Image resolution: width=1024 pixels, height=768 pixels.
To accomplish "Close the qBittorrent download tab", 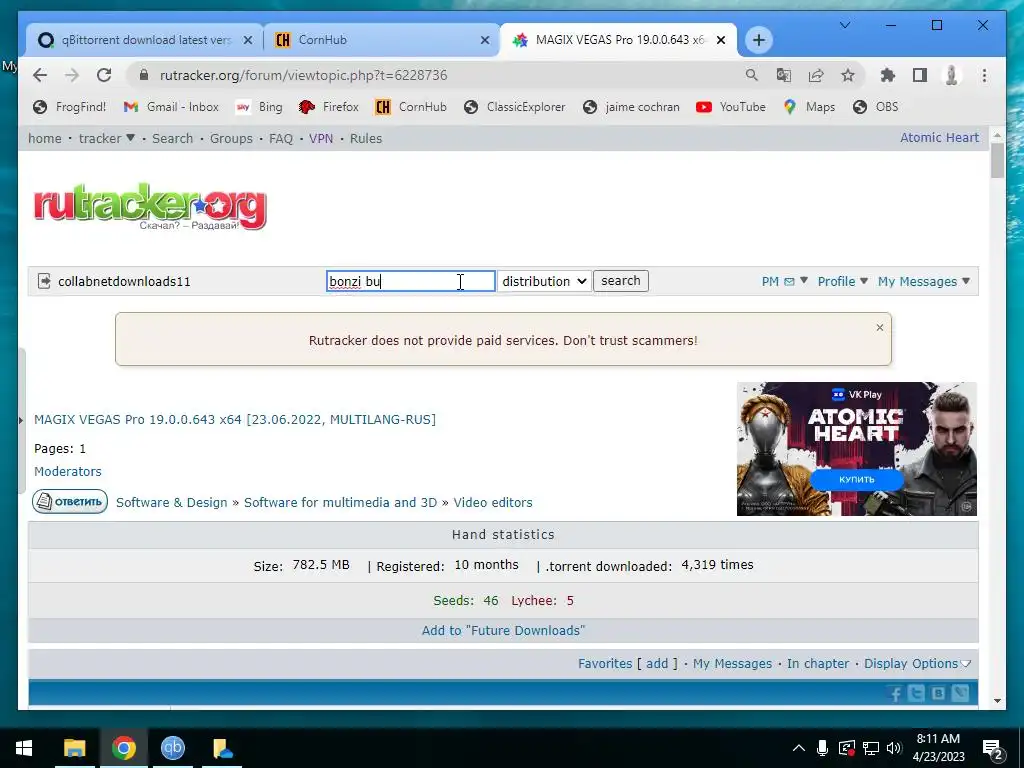I will (x=248, y=40).
